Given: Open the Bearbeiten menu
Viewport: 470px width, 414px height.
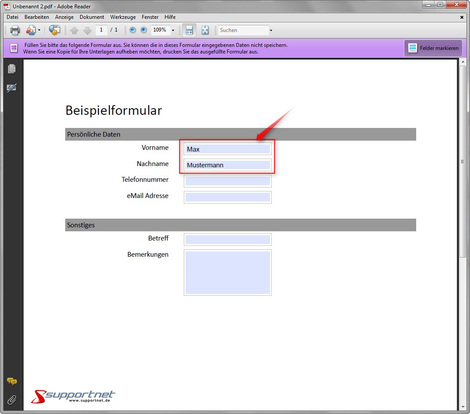Looking at the screenshot, I should tap(37, 17).
